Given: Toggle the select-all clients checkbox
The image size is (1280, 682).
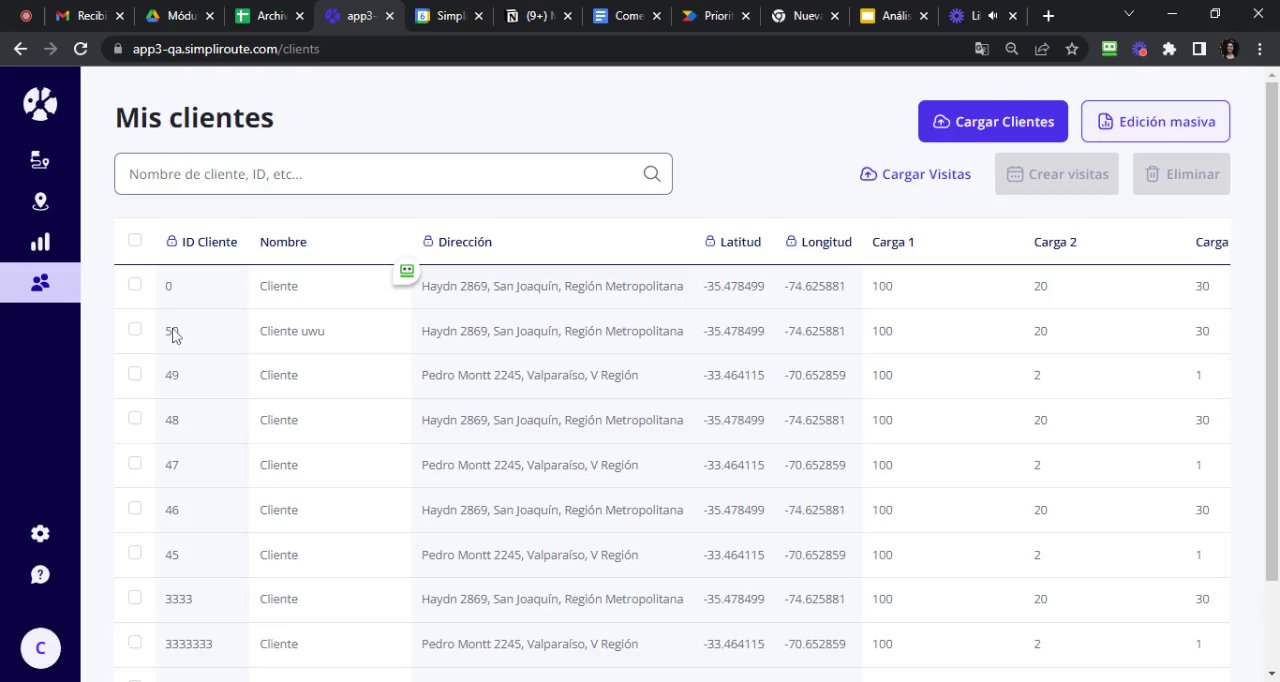Looking at the screenshot, I should pyautogui.click(x=135, y=240).
